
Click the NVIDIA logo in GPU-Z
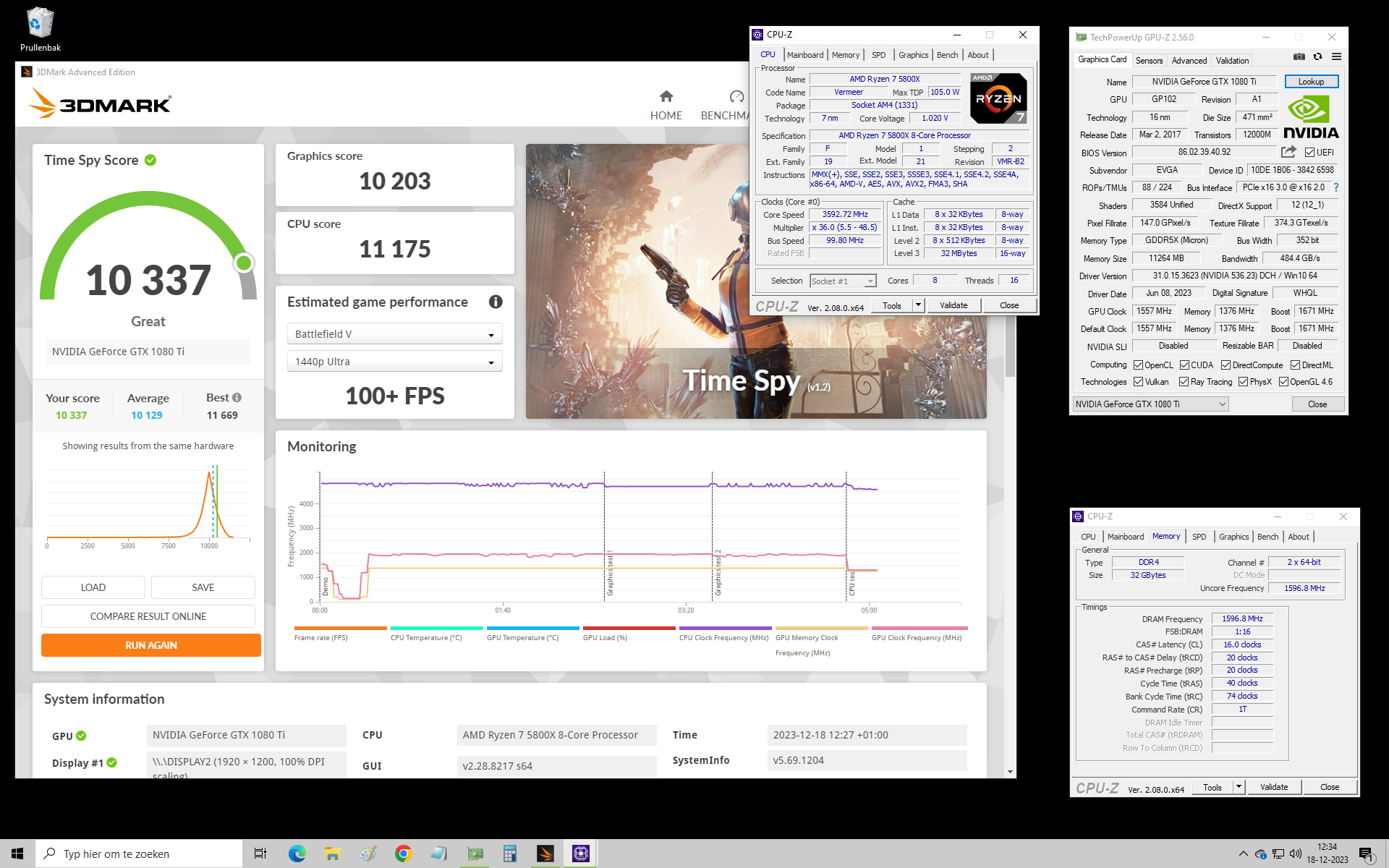click(1311, 116)
